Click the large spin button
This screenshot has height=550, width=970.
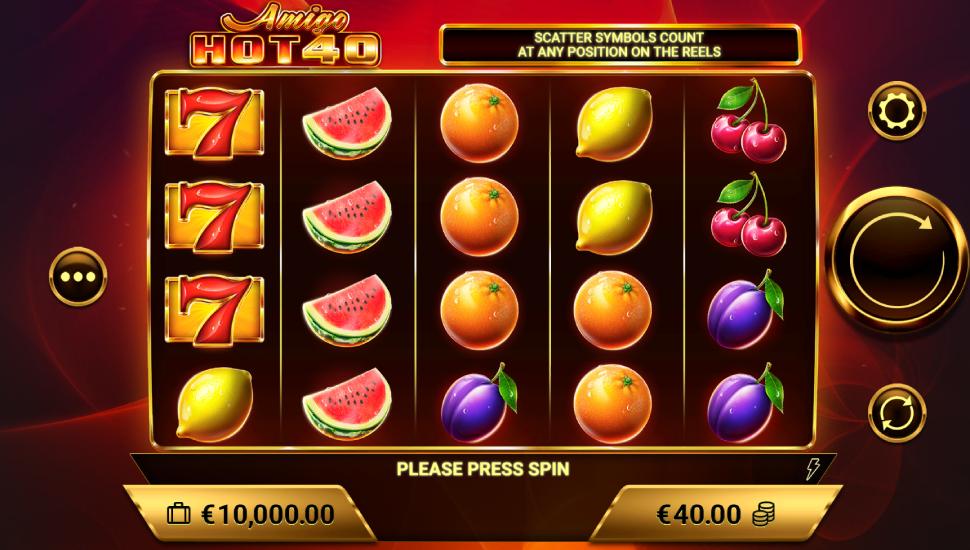(897, 260)
